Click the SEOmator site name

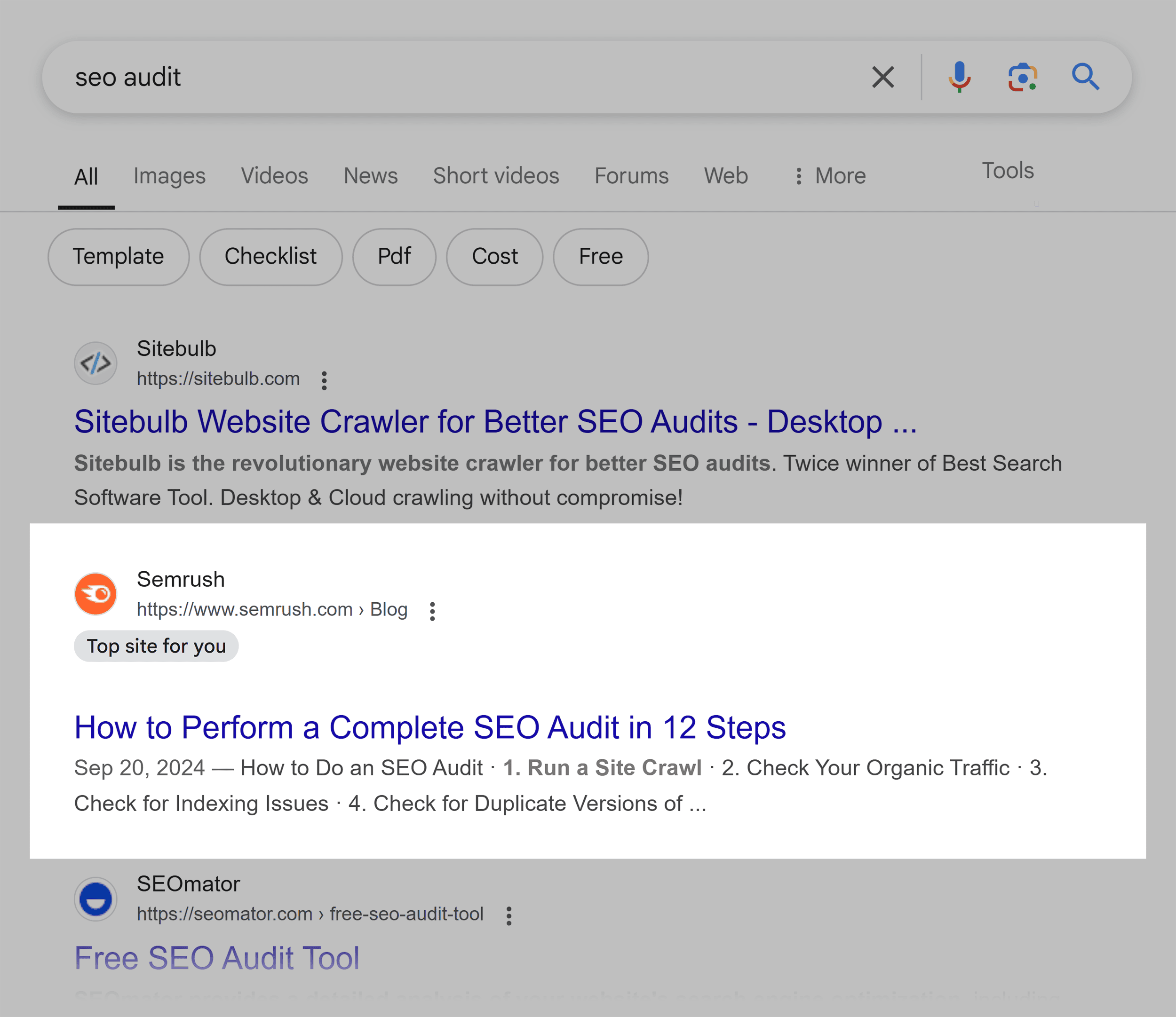(x=189, y=884)
